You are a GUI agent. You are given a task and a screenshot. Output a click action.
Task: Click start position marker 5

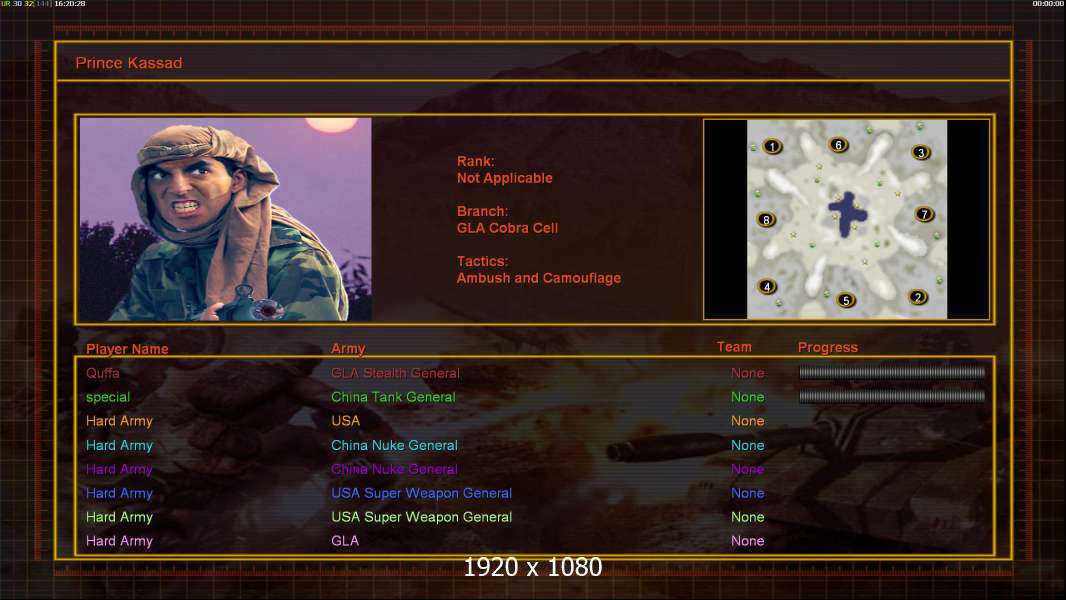(846, 300)
